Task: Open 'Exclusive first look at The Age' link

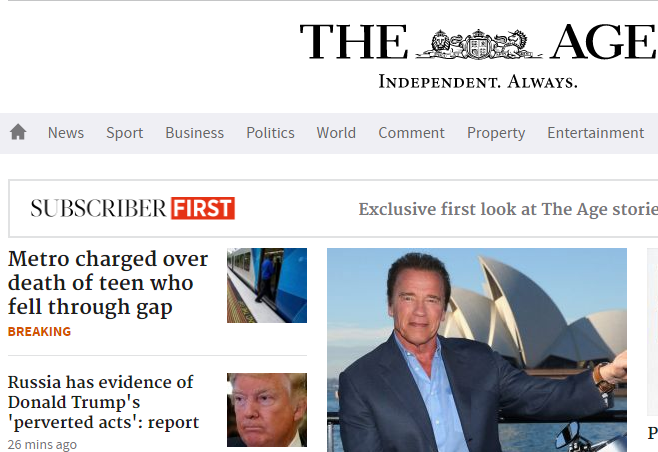Action: pos(508,209)
